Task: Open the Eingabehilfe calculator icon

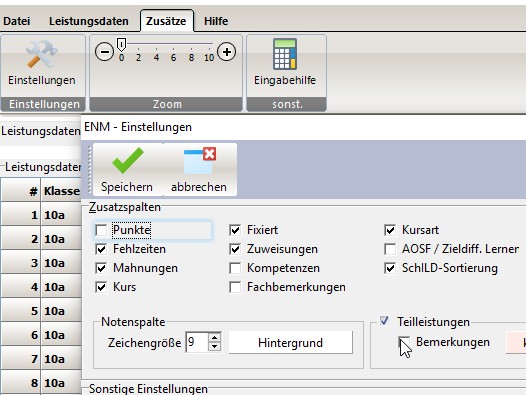Action: [284, 54]
